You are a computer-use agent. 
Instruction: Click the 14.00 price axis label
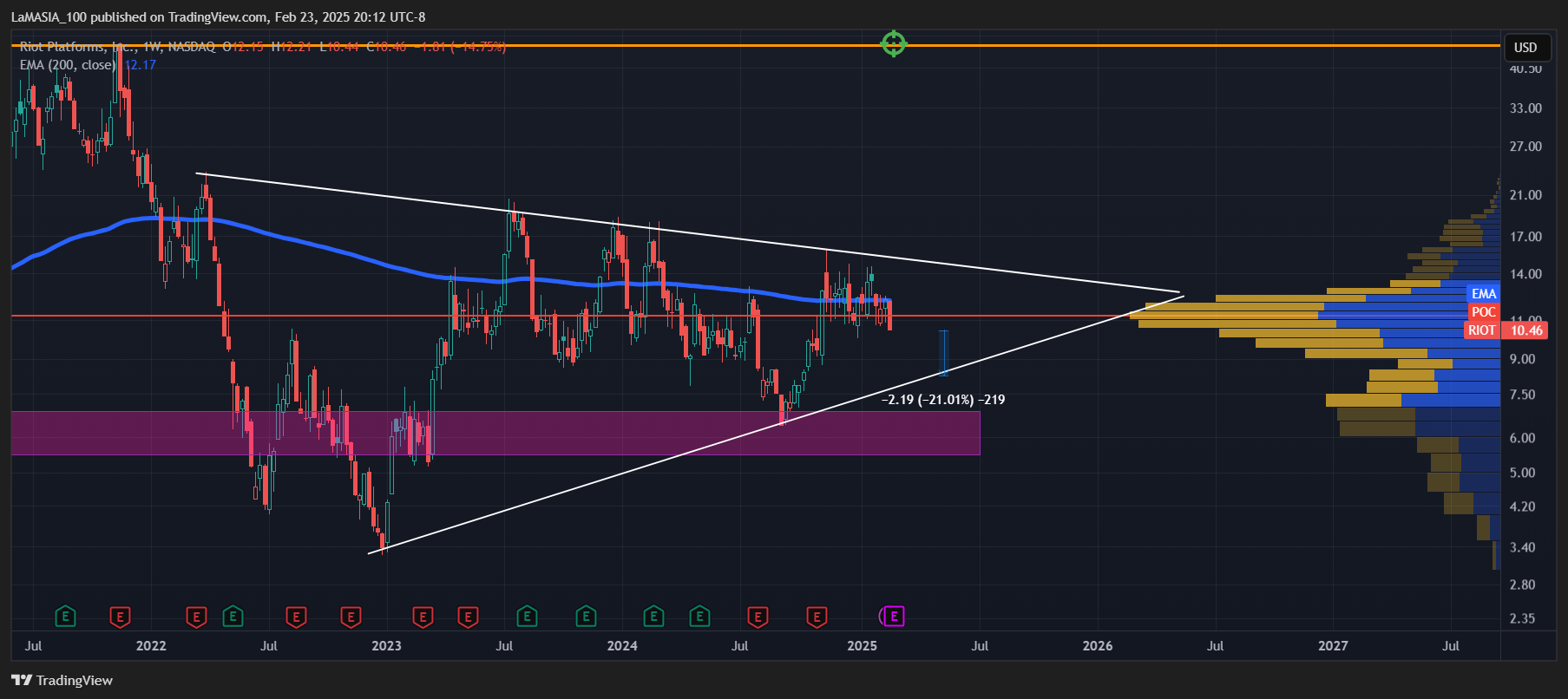coord(1525,274)
